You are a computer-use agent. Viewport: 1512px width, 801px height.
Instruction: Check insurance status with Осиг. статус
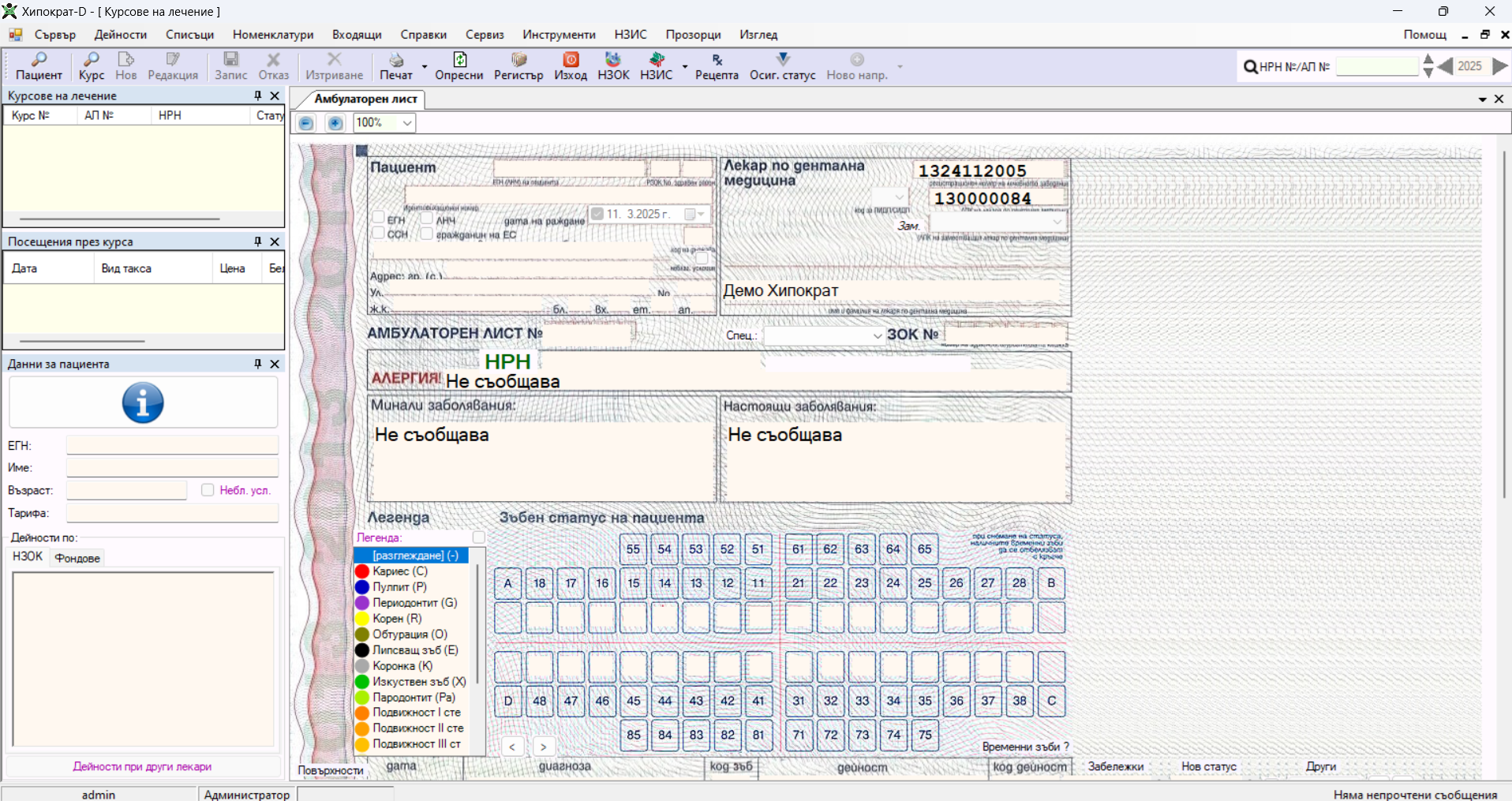pos(783,66)
